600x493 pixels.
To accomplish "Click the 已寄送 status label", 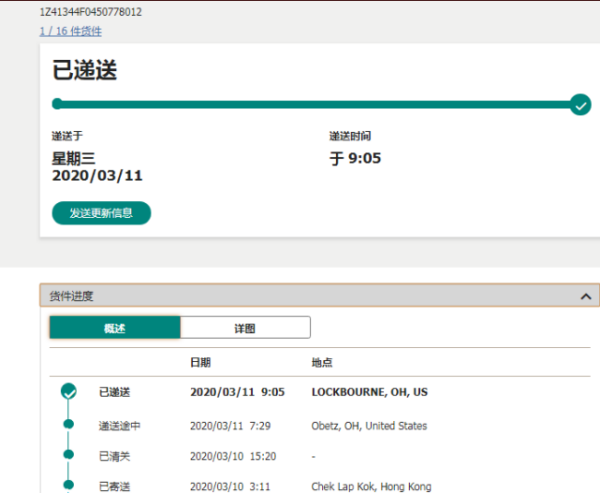I will 114,486.
